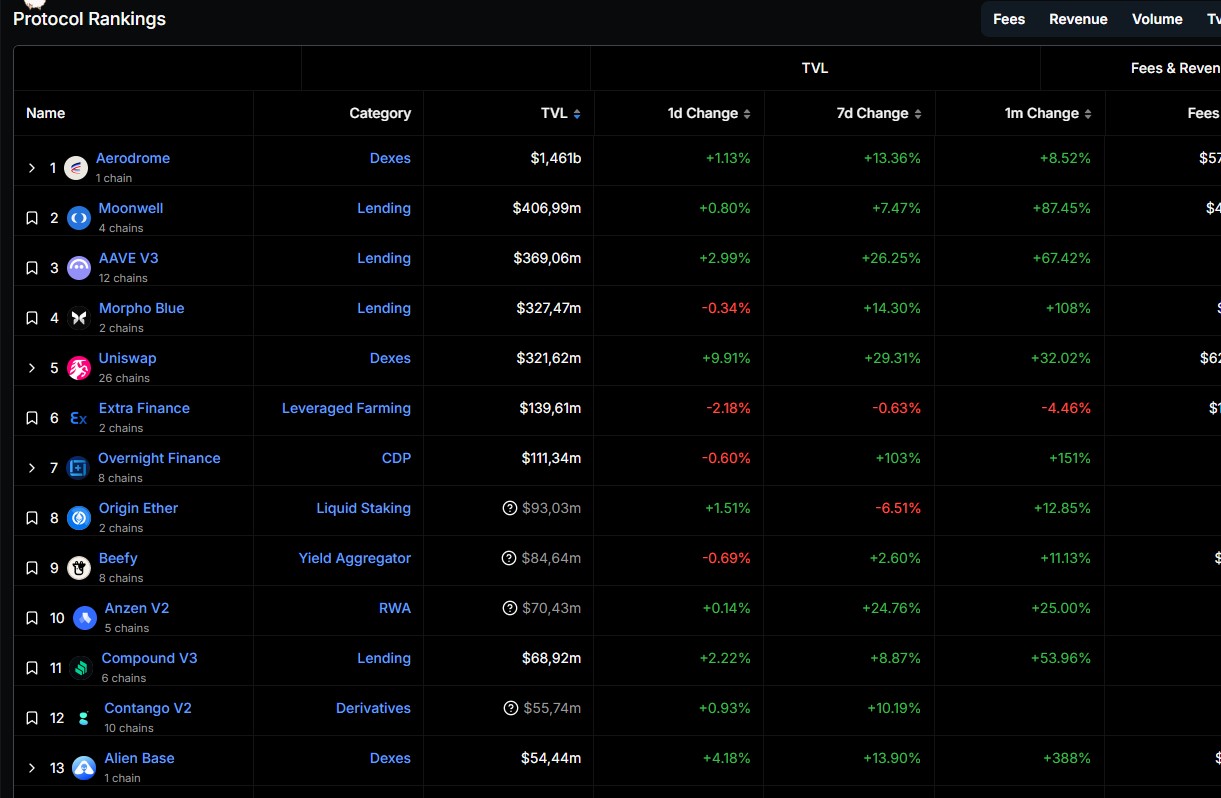Click the Contango V2 logo
The image size is (1221, 798).
85,718
